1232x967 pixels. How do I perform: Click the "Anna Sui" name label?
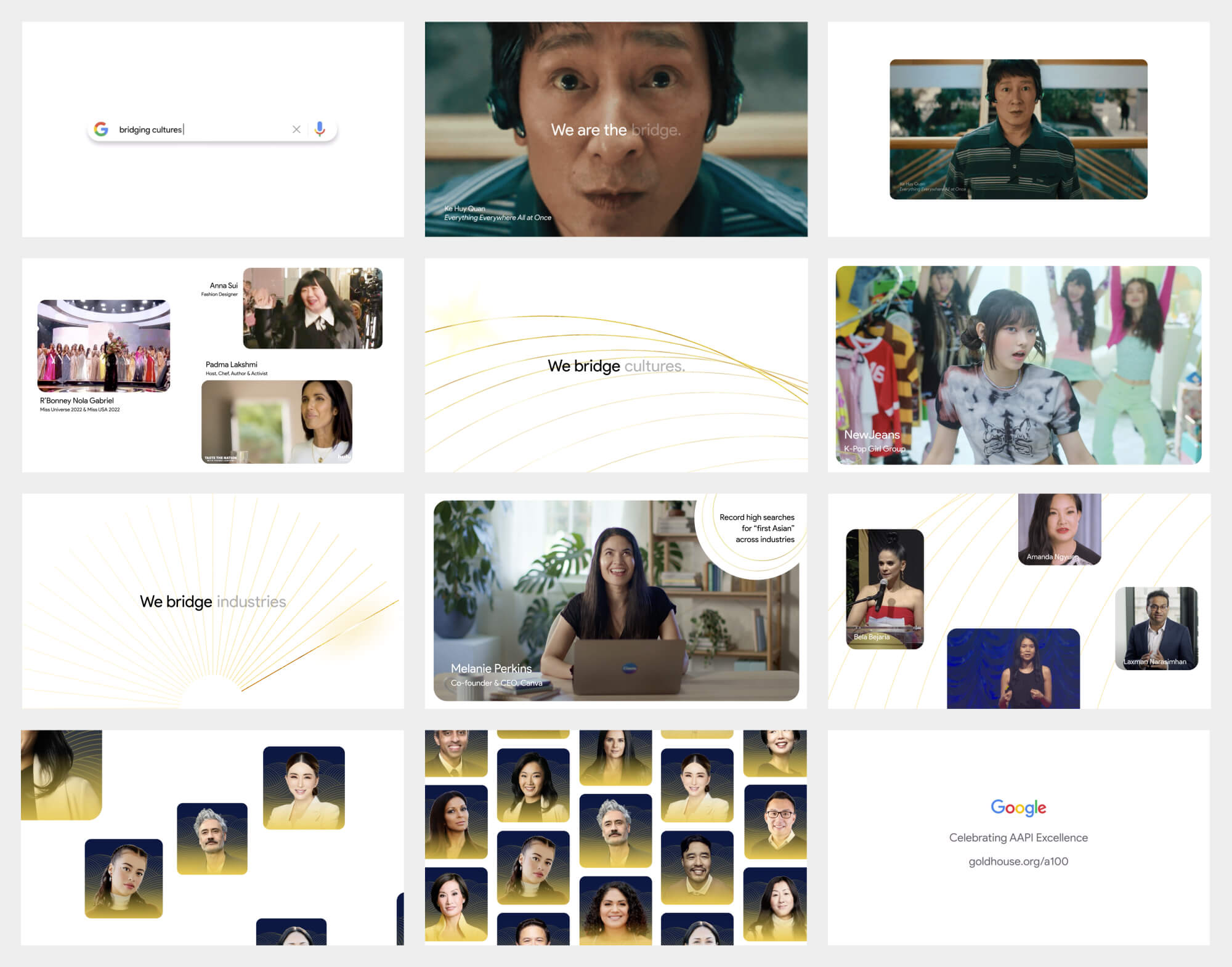(224, 286)
